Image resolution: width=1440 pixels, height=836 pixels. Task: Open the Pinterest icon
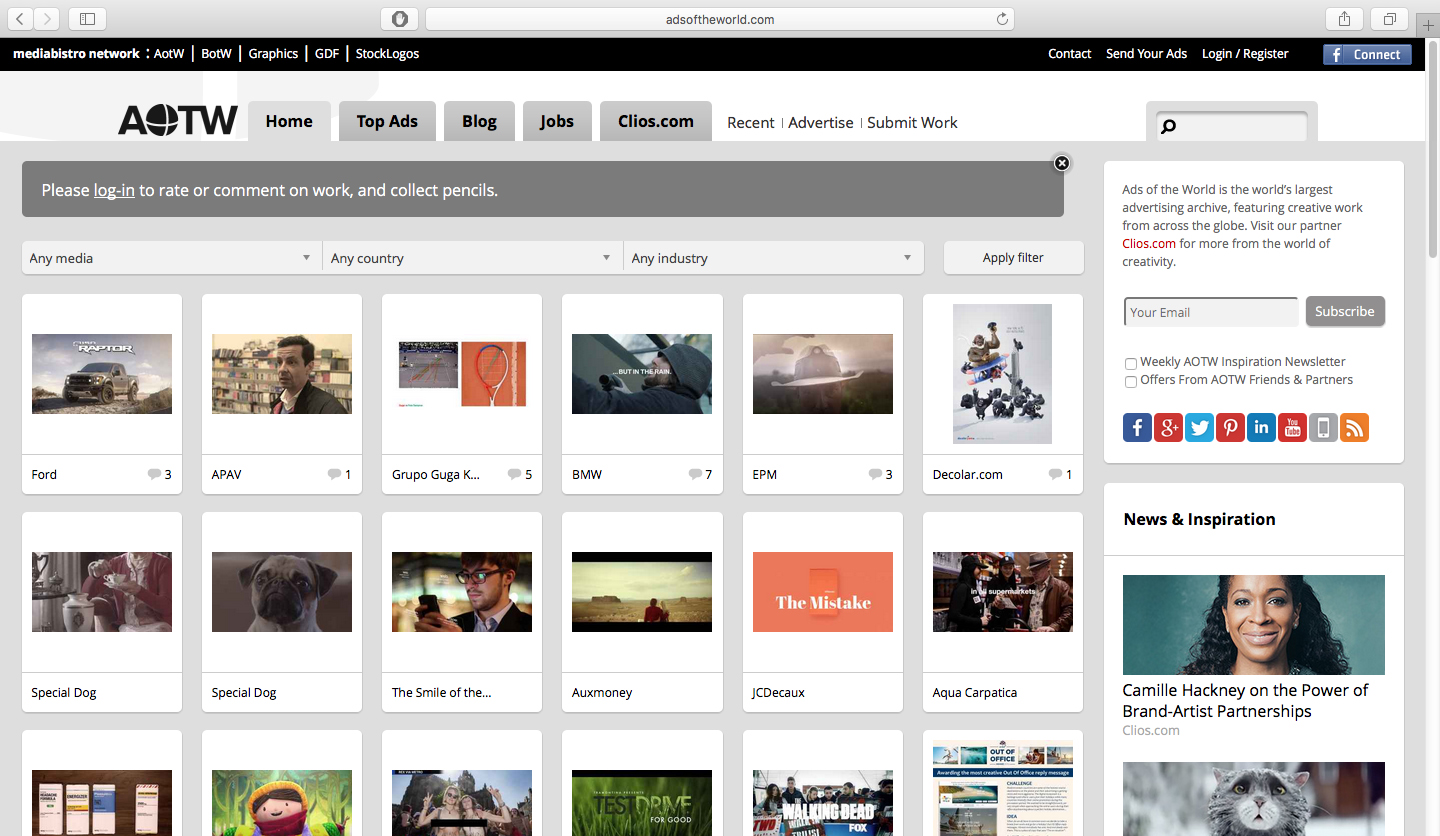1230,427
